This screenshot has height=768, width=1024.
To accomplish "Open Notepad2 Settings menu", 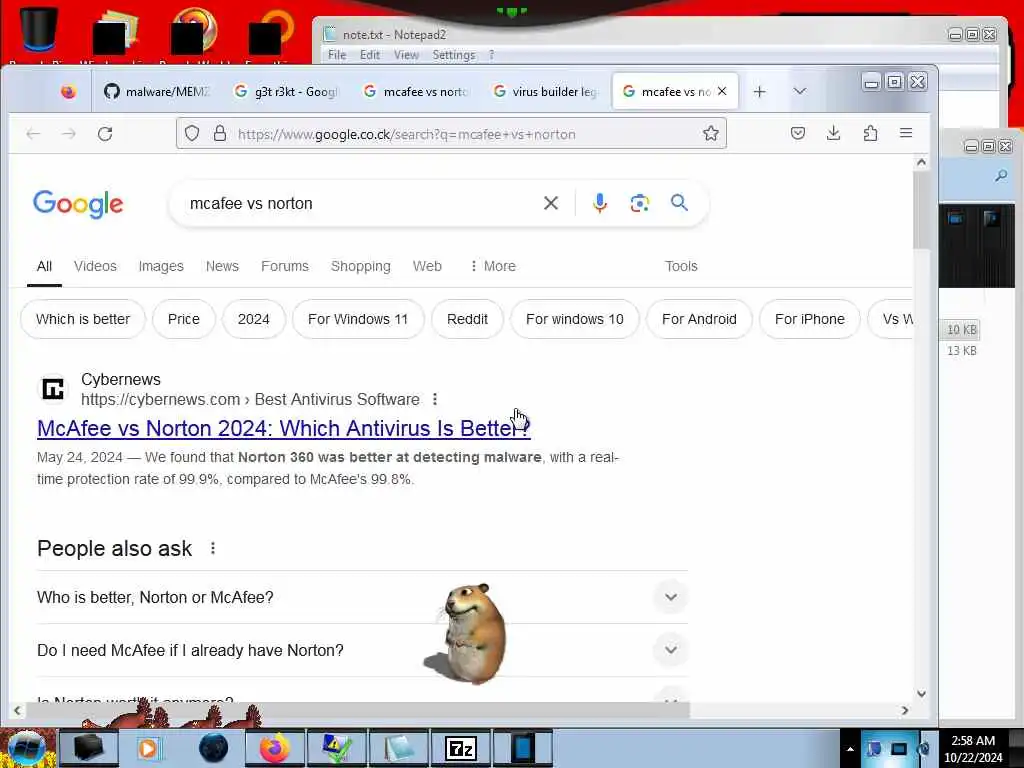I will tap(453, 55).
